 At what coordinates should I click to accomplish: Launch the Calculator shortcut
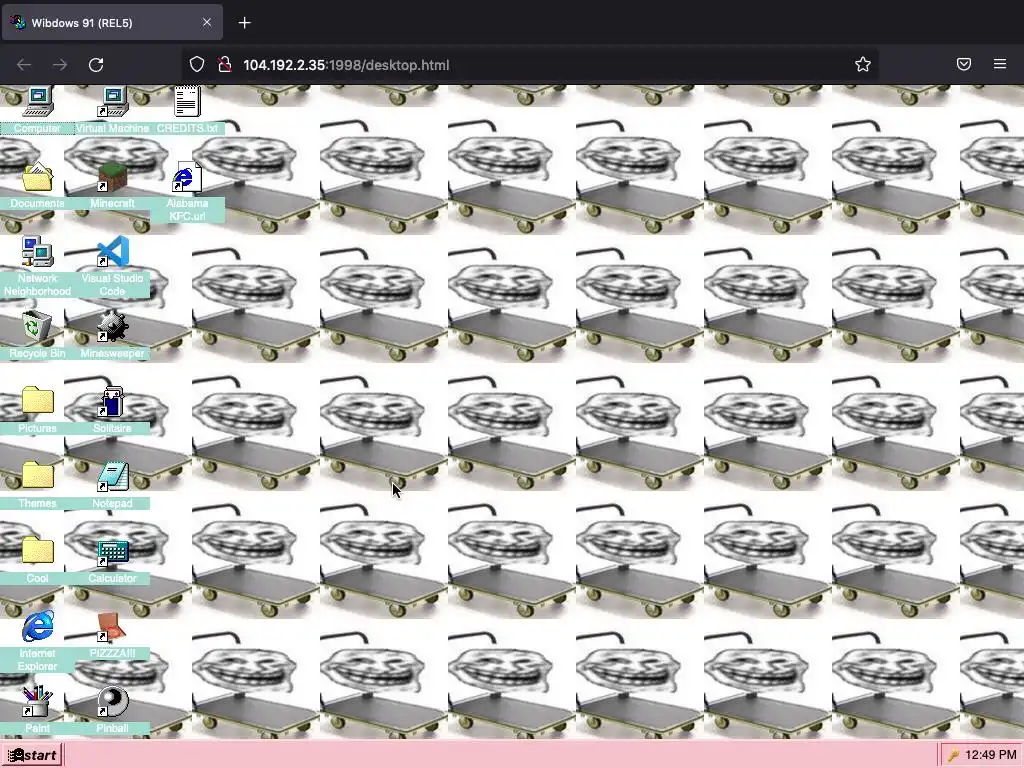(112, 552)
